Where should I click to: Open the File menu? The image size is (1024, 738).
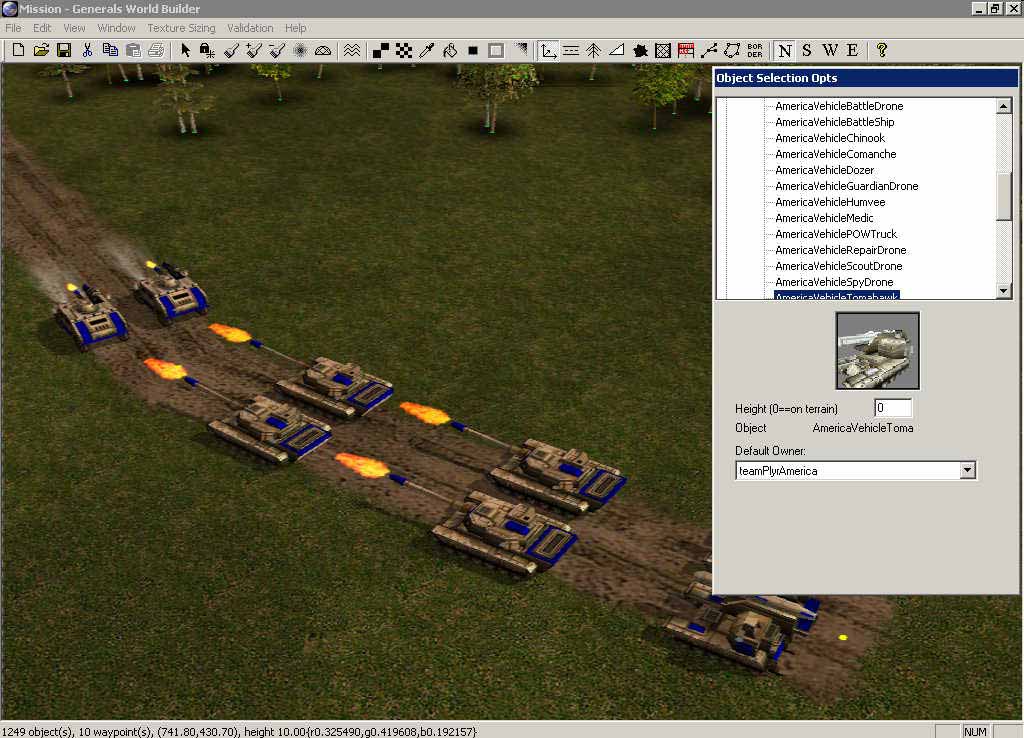point(13,28)
